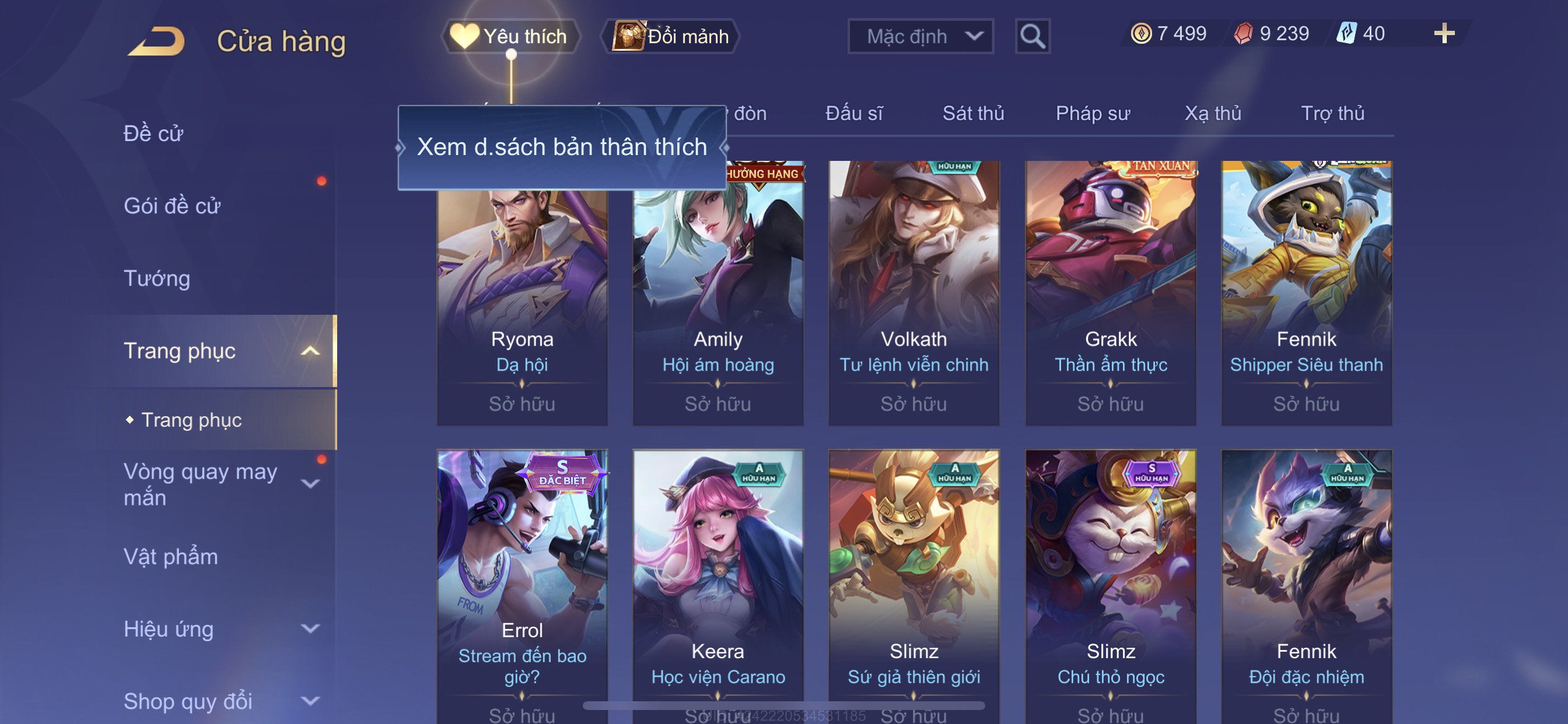This screenshot has width=1568, height=724.
Task: Open the search magnifier icon
Action: click(1032, 37)
